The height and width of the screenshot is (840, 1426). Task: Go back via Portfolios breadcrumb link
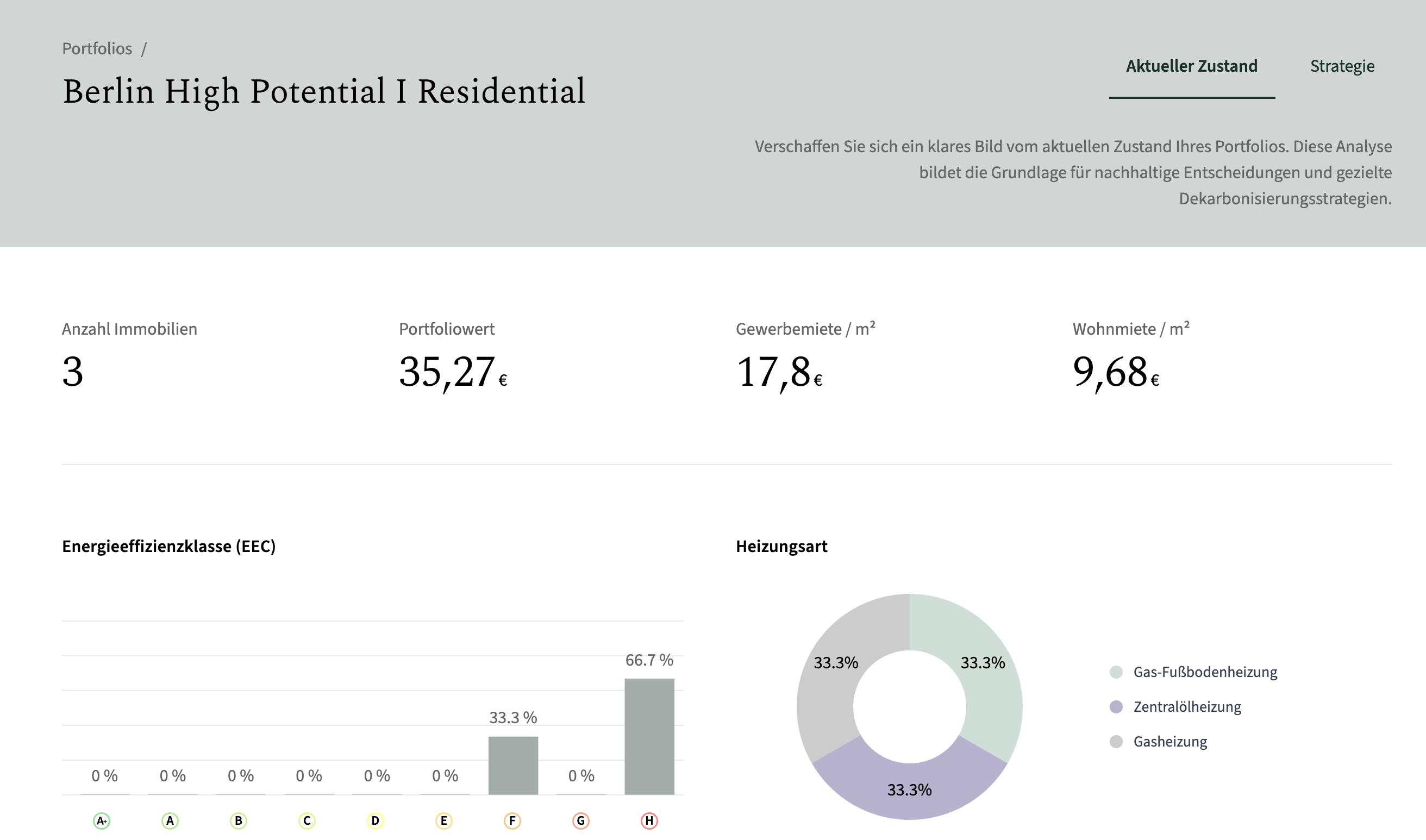click(x=97, y=49)
